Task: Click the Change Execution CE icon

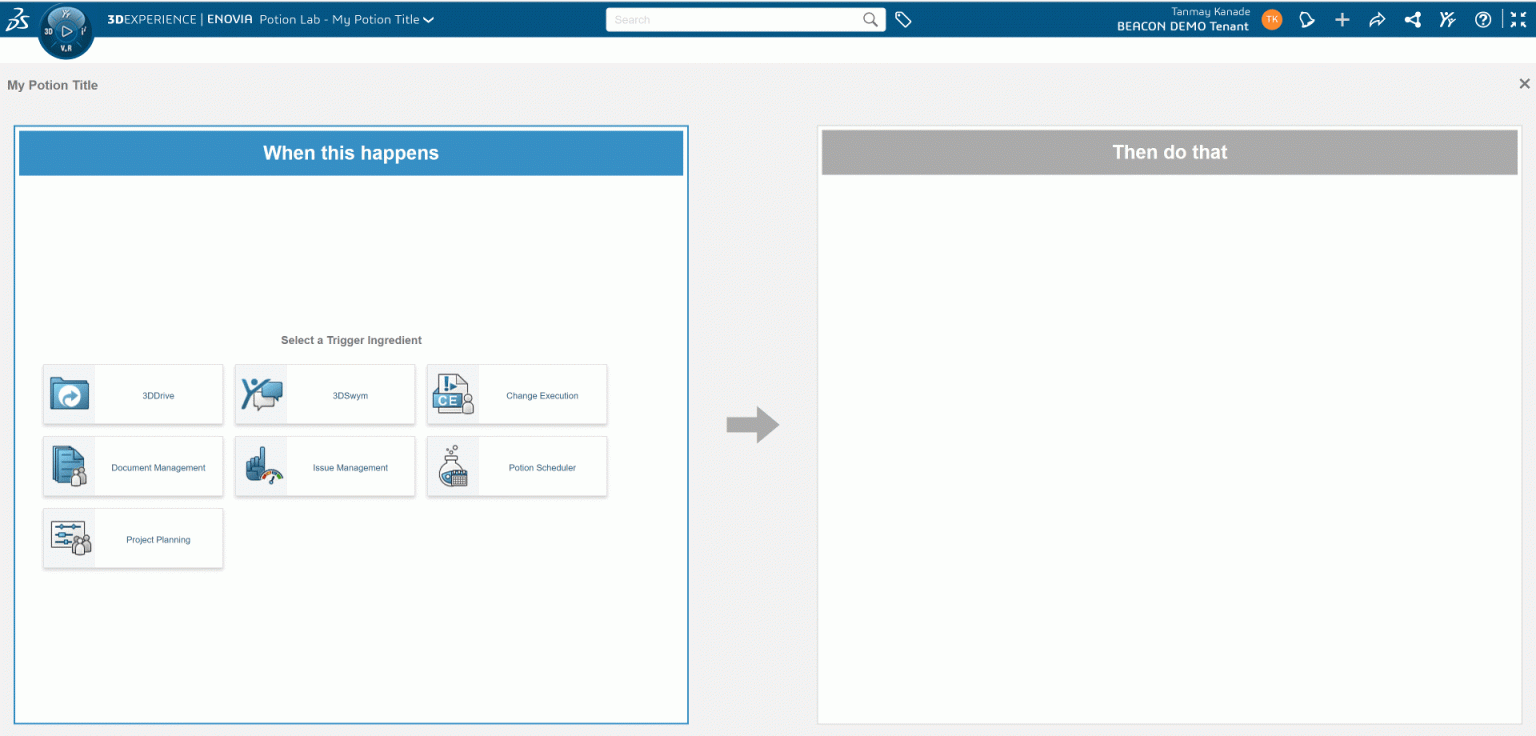Action: (x=453, y=395)
